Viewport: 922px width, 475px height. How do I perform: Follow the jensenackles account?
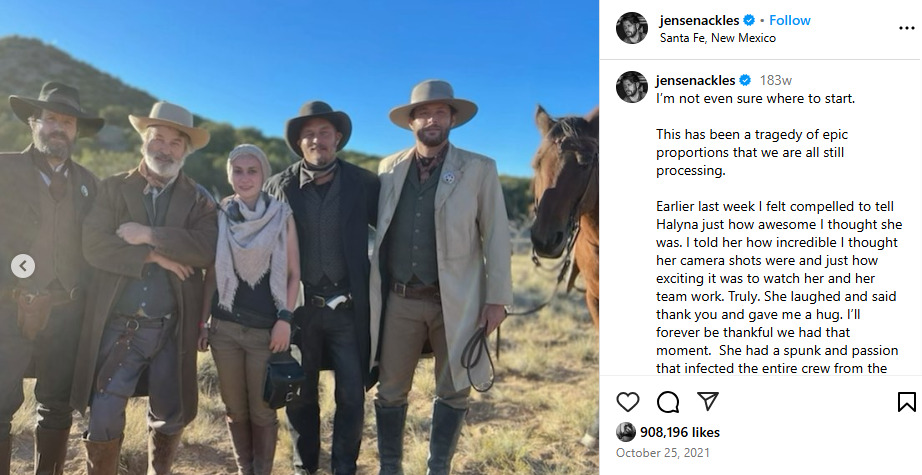click(790, 21)
